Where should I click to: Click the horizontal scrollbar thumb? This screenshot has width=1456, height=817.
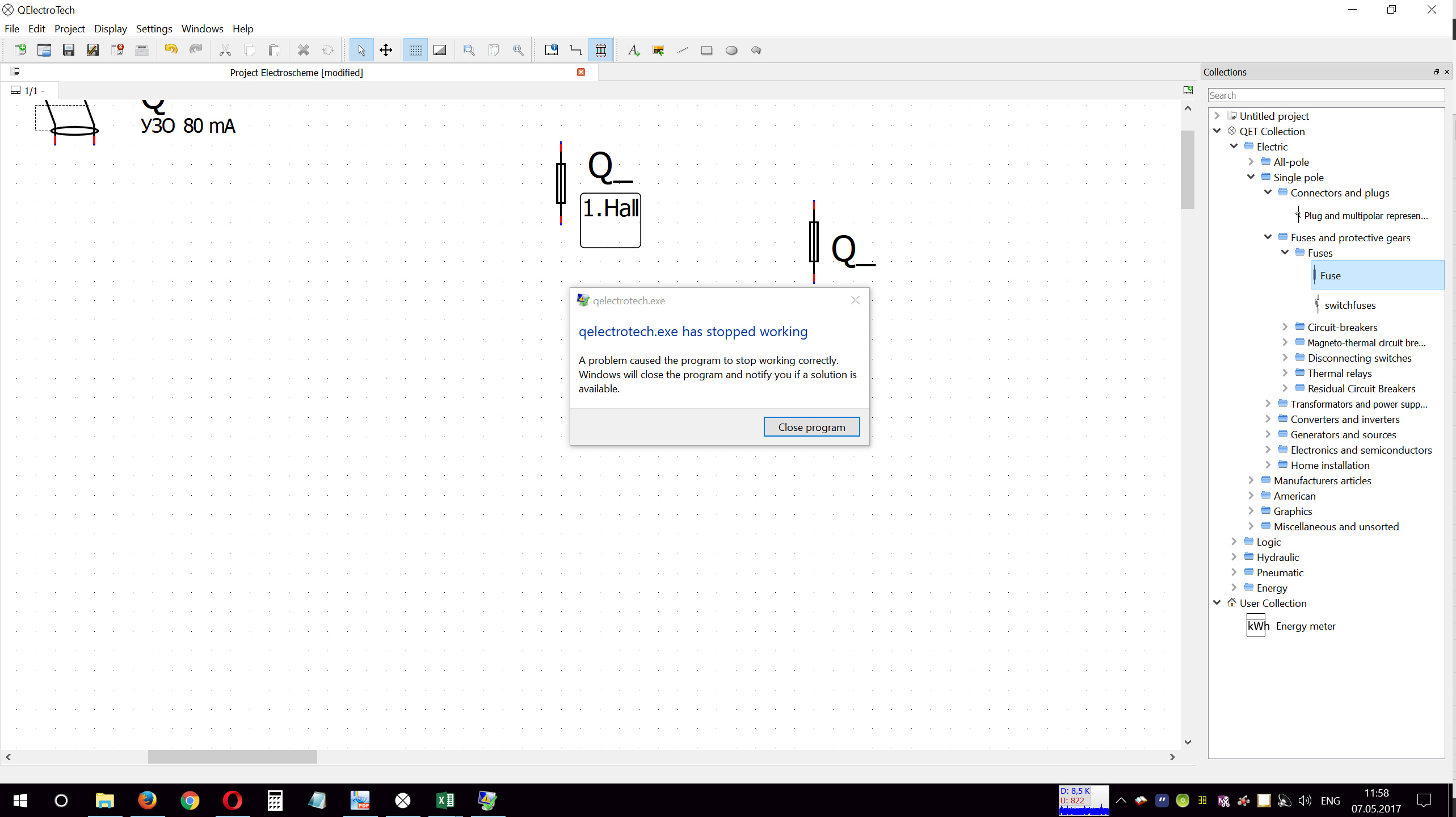[232, 757]
